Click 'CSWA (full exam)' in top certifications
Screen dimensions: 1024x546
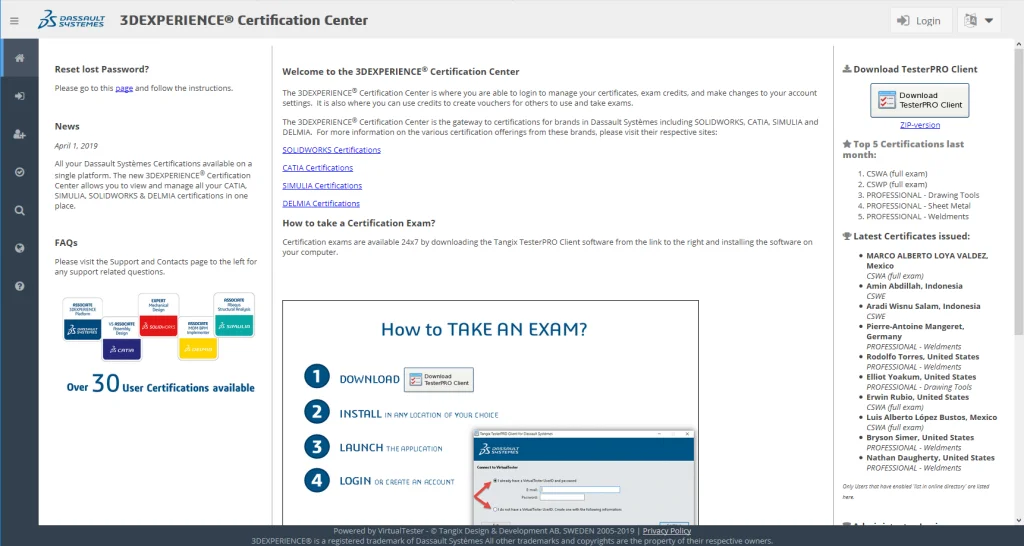[x=897, y=174]
